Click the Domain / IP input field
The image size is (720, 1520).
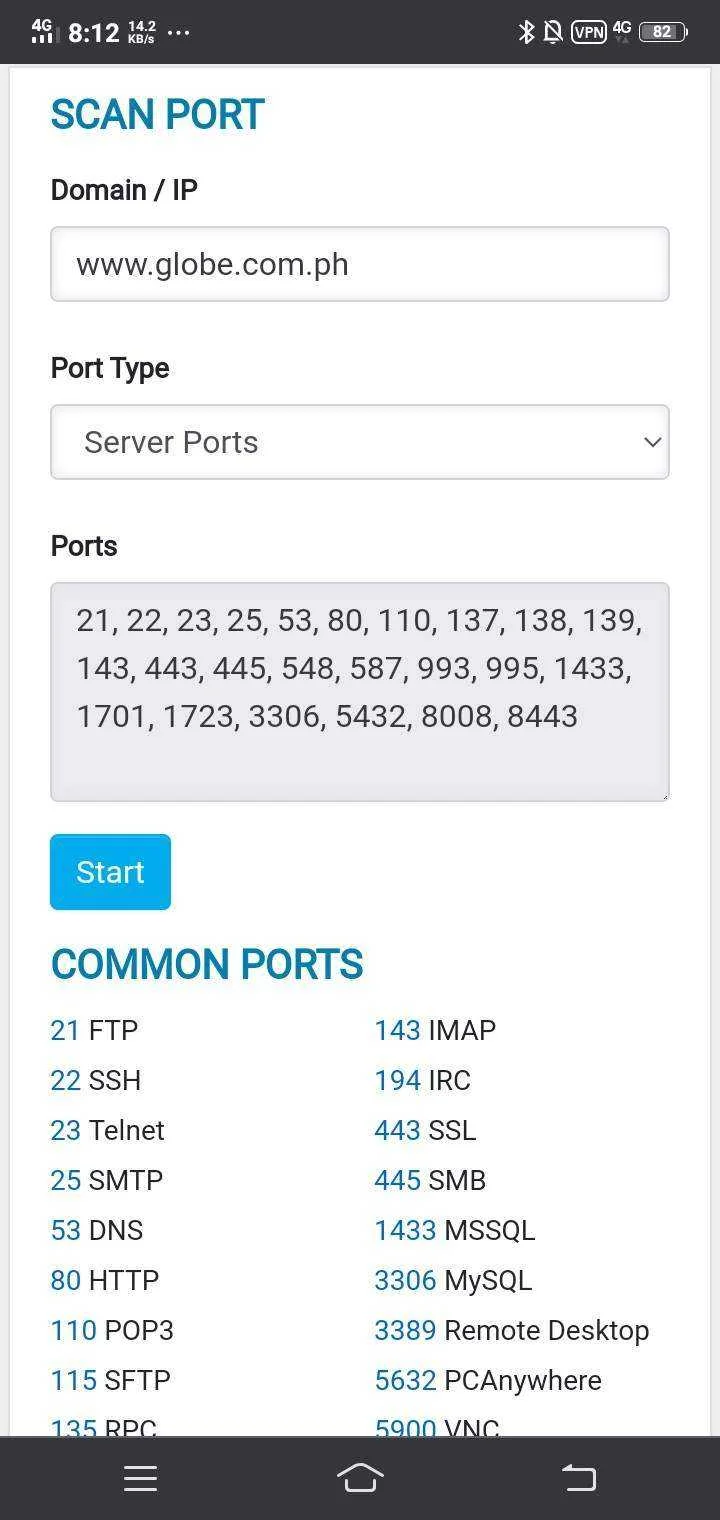pyautogui.click(x=360, y=264)
